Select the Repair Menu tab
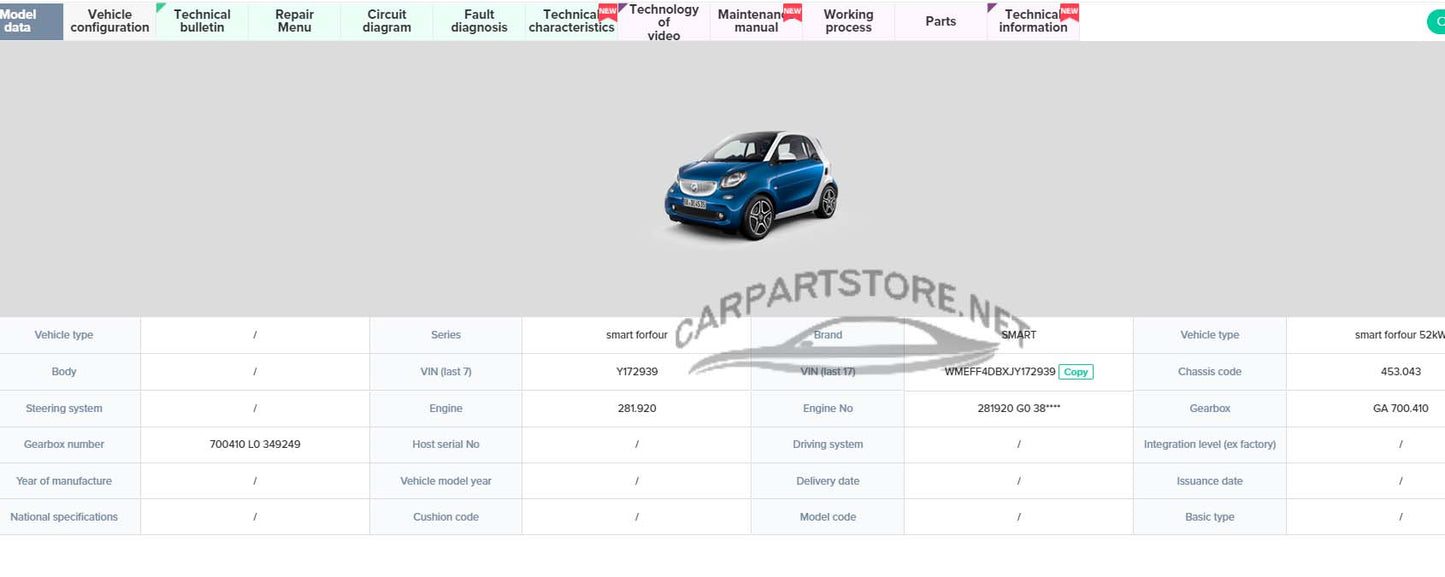 click(294, 21)
